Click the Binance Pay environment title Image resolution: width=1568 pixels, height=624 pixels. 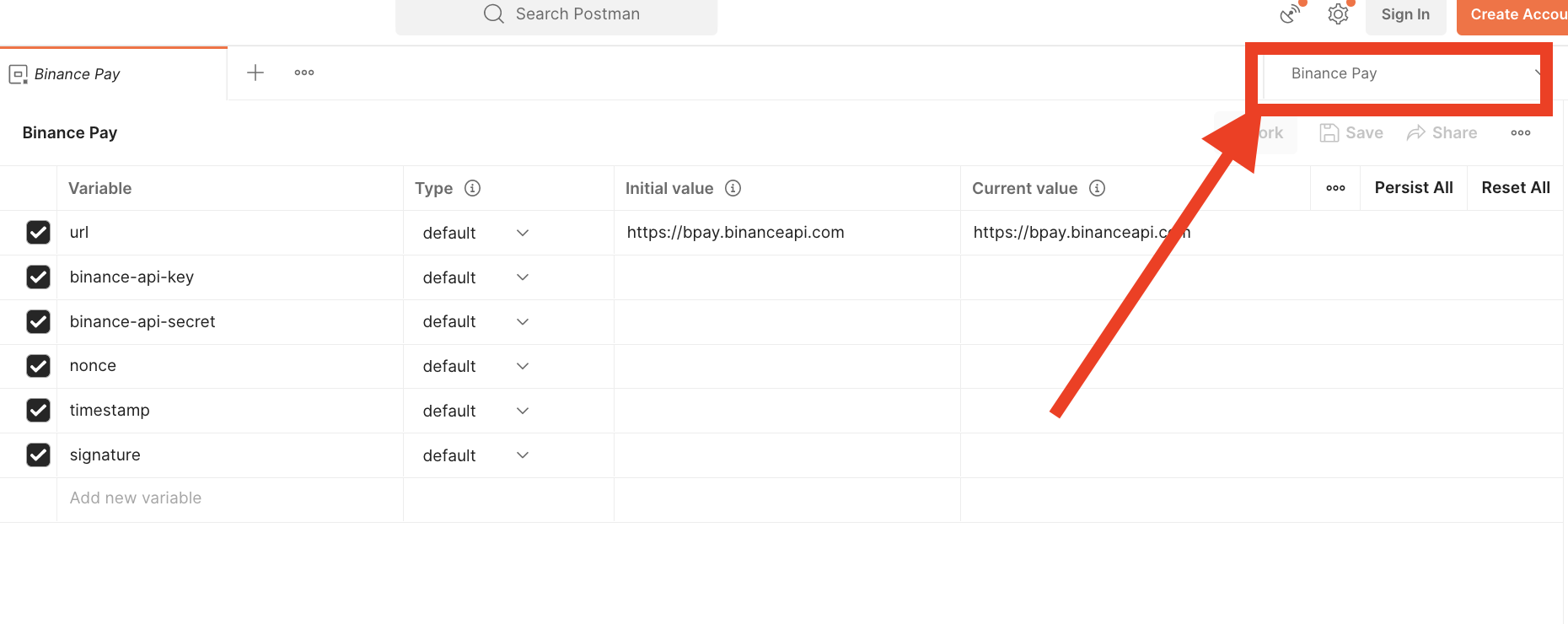70,132
